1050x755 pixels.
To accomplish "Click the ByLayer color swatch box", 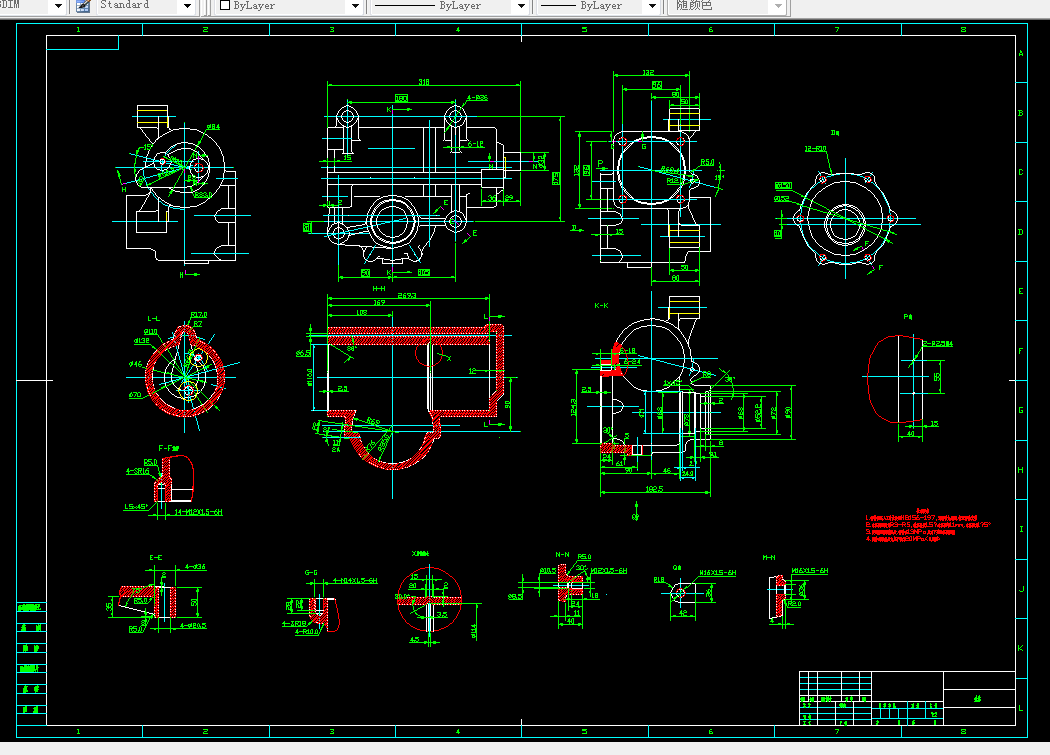I will point(225,5).
